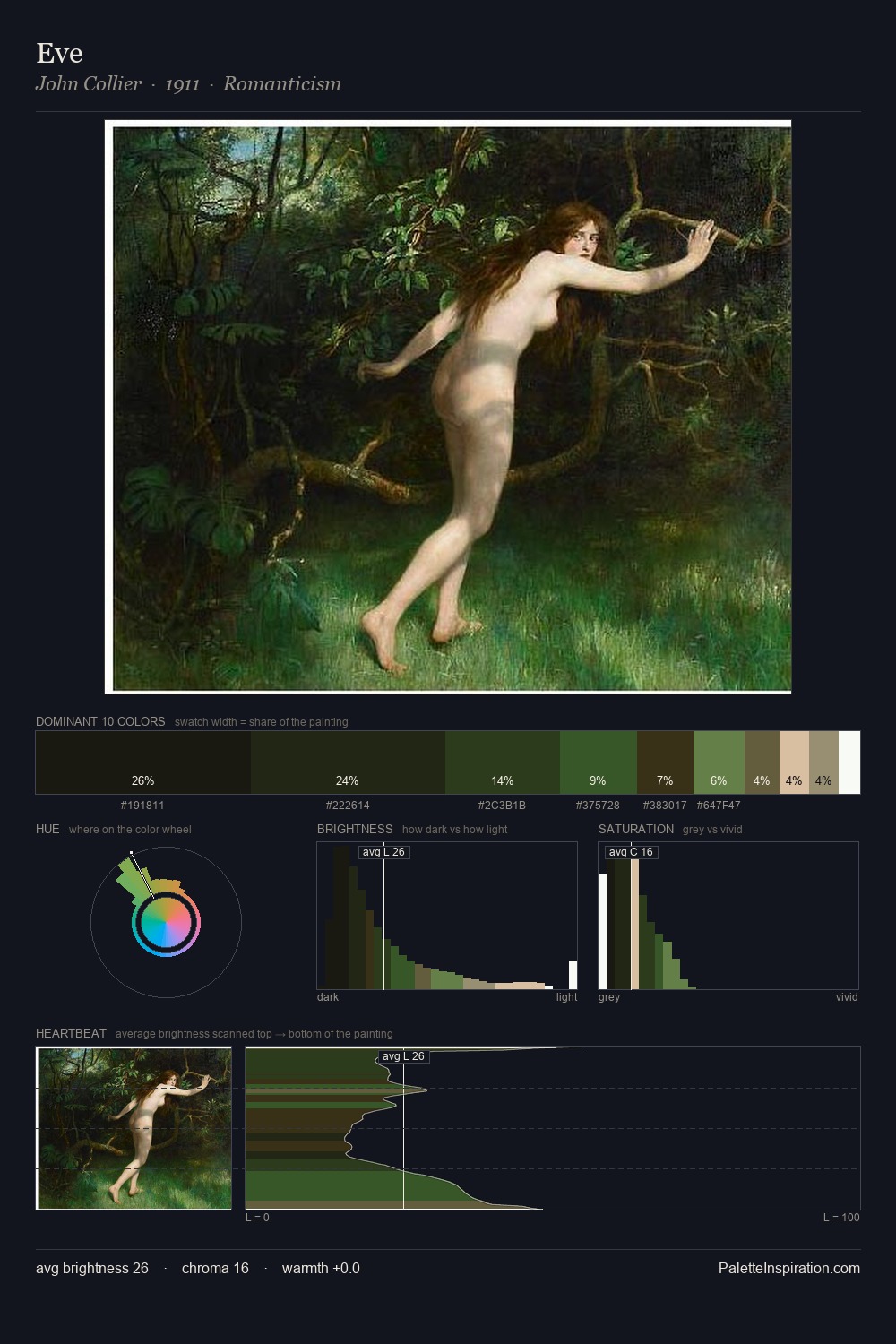
Task: Click the 'avg C 16' label
Action: (631, 852)
